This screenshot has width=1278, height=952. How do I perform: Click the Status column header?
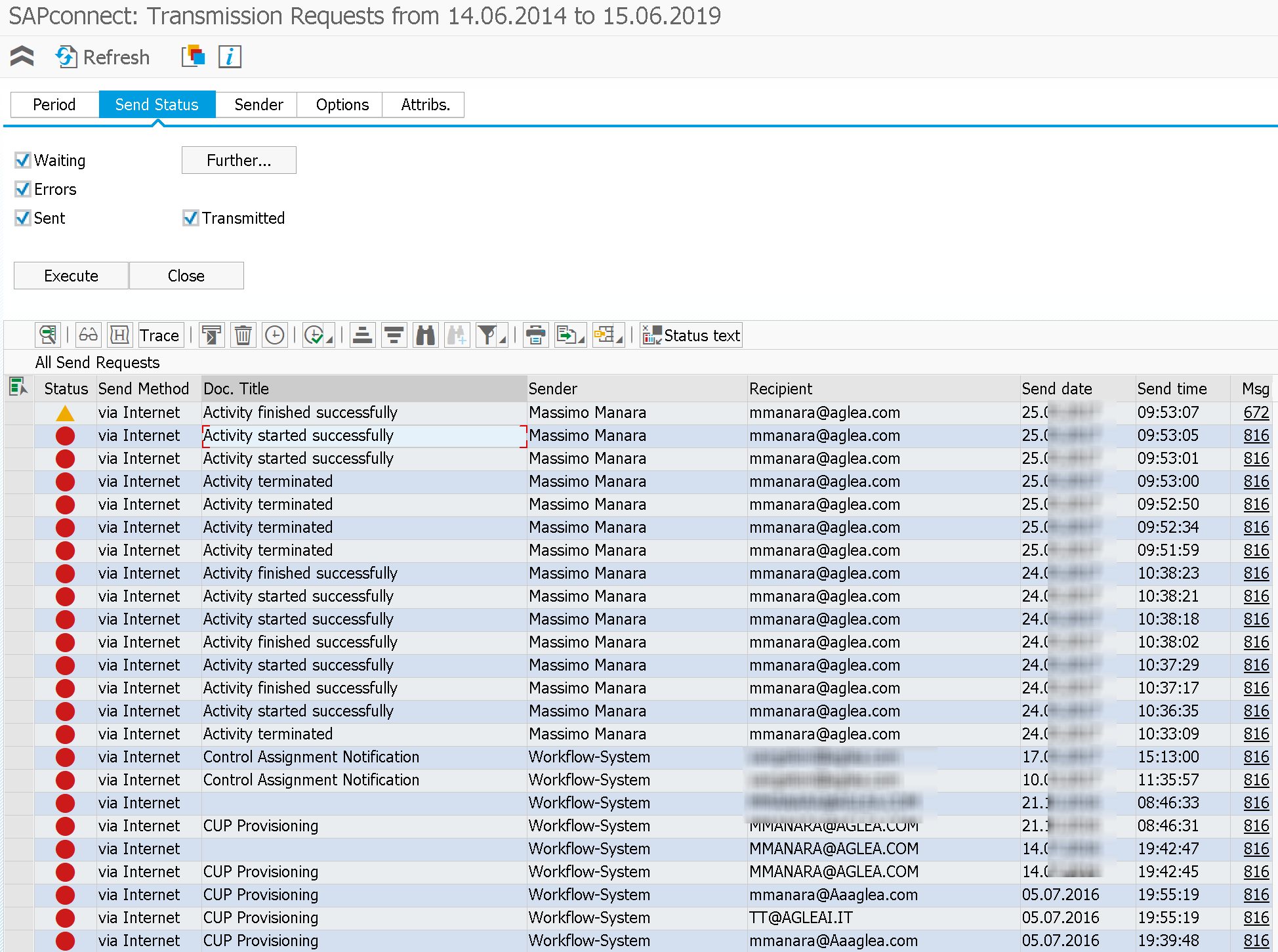[x=66, y=388]
